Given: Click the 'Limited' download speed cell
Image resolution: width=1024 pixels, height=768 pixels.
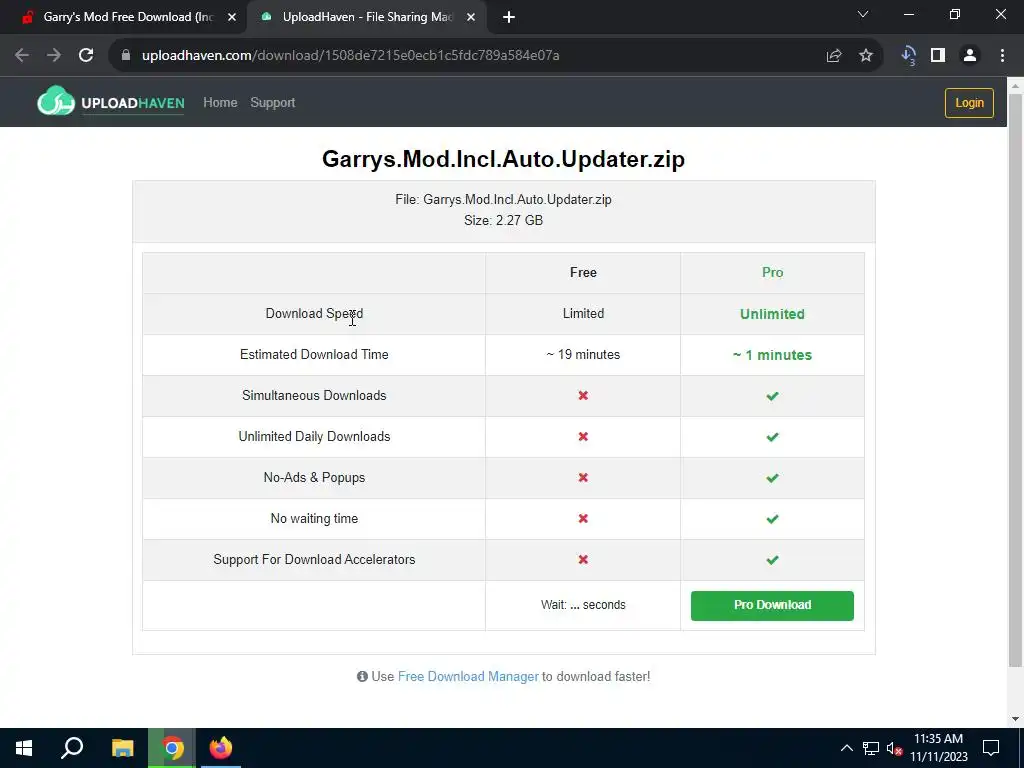Looking at the screenshot, I should point(583,313).
